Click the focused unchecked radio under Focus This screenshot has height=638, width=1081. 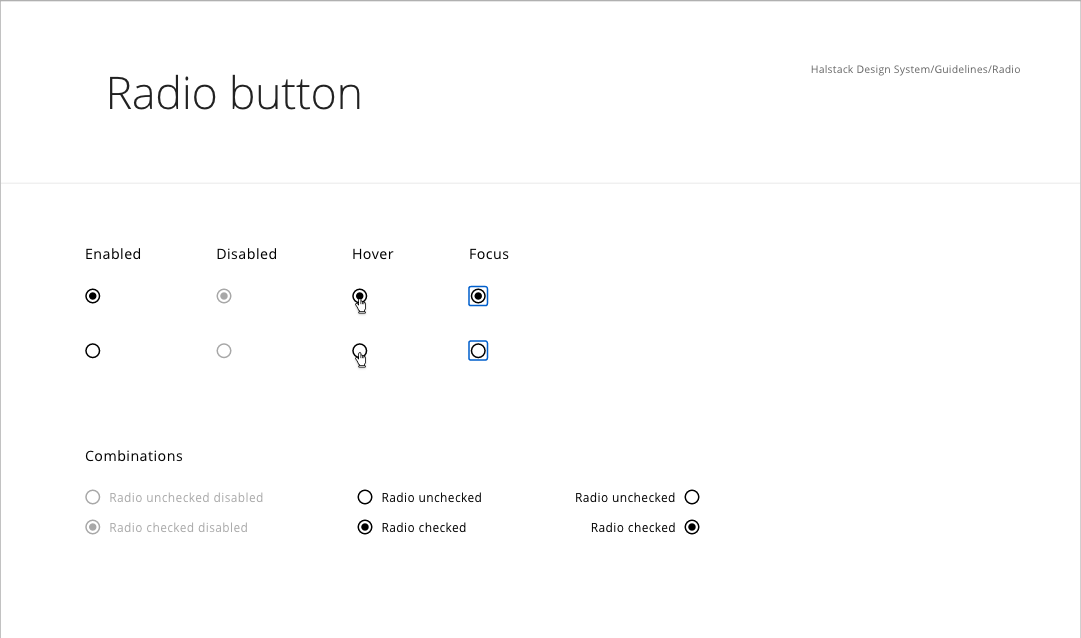[477, 350]
